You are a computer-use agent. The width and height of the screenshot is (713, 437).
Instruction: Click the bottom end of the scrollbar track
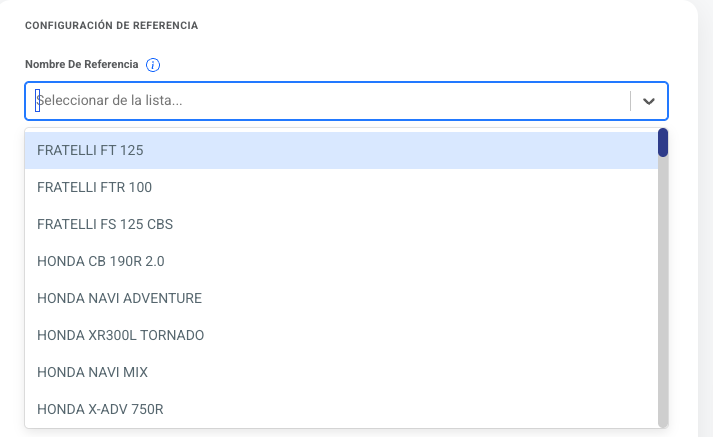[663, 420]
